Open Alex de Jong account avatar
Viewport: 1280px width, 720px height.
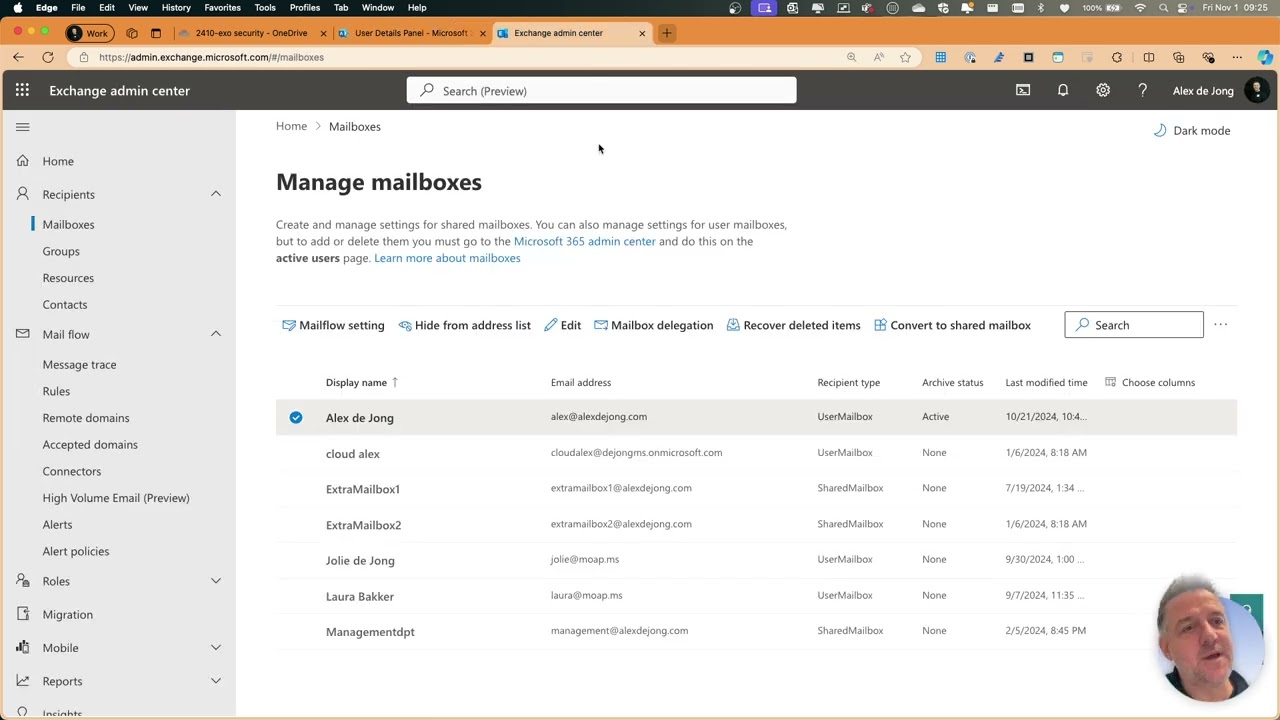tap(1257, 90)
